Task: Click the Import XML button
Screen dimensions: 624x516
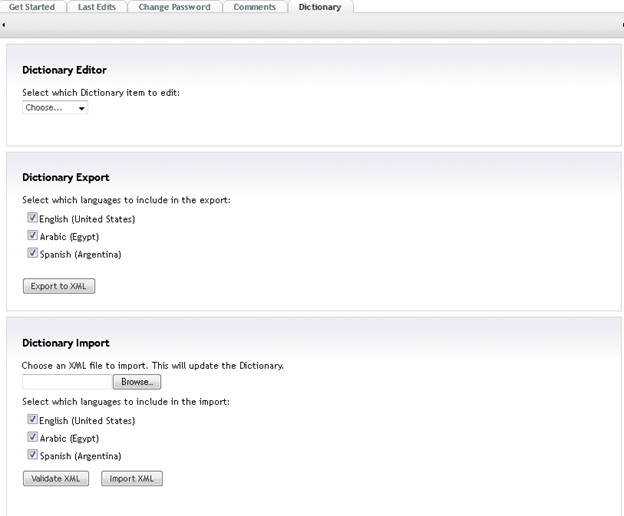Action: 131,479
